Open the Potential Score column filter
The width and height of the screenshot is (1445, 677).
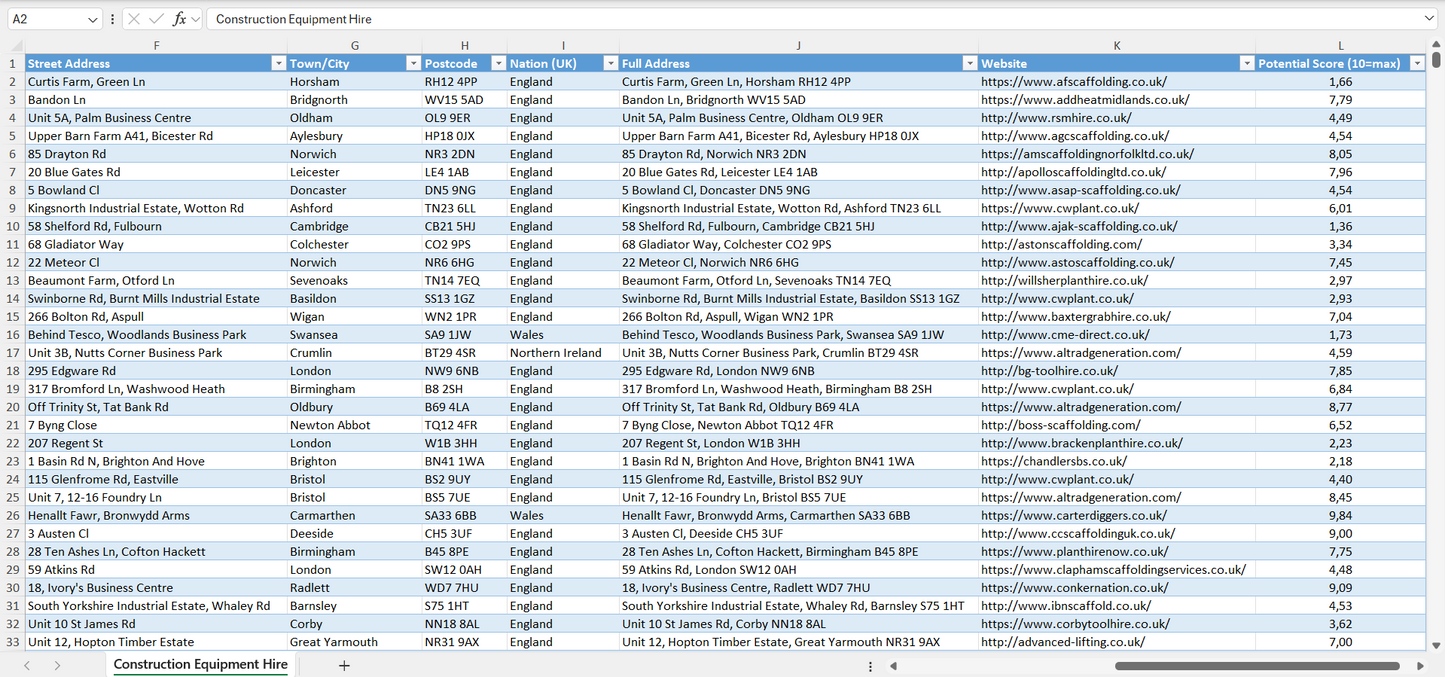coord(1417,62)
